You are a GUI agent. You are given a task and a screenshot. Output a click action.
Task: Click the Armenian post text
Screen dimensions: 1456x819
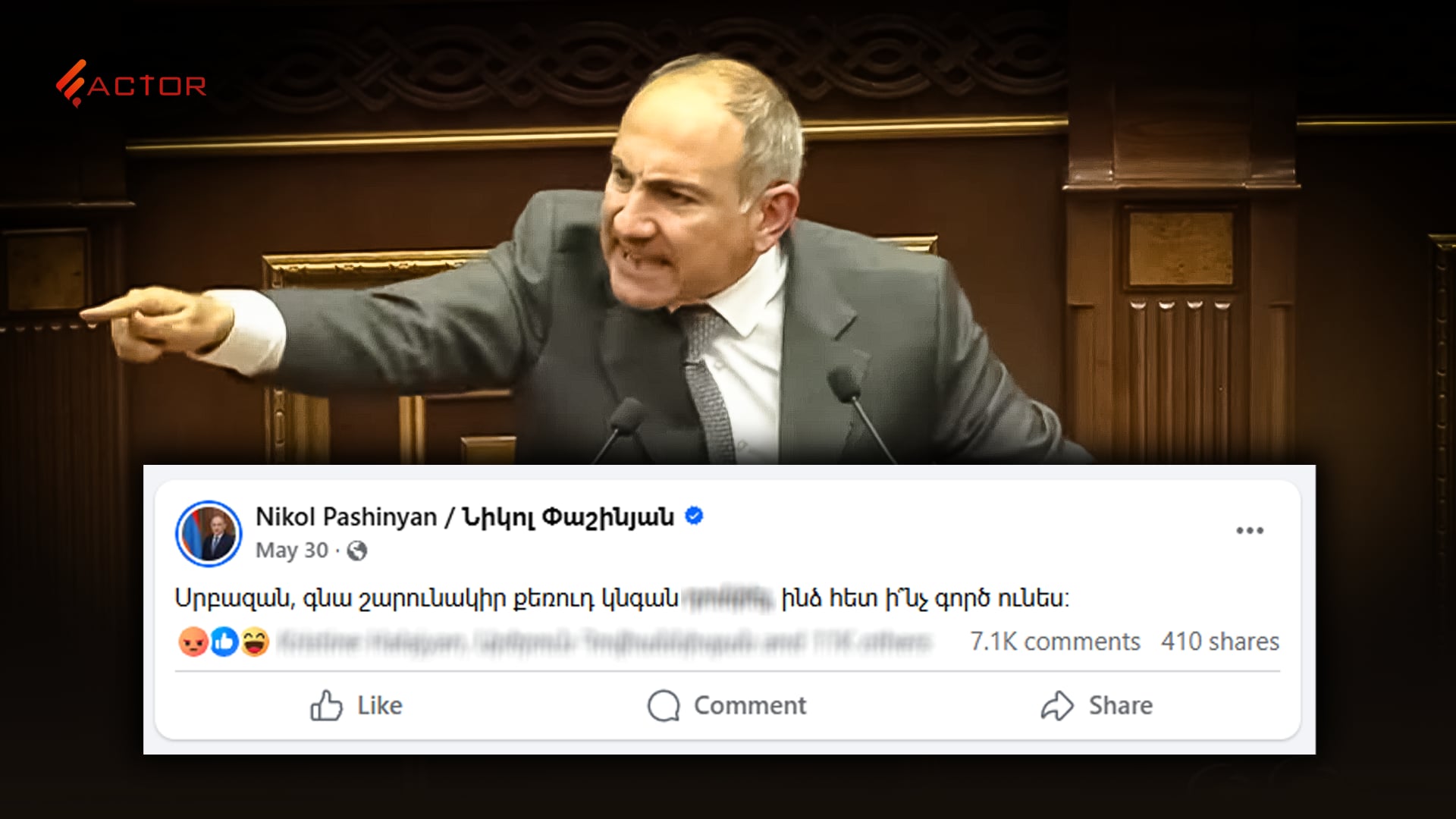622,599
